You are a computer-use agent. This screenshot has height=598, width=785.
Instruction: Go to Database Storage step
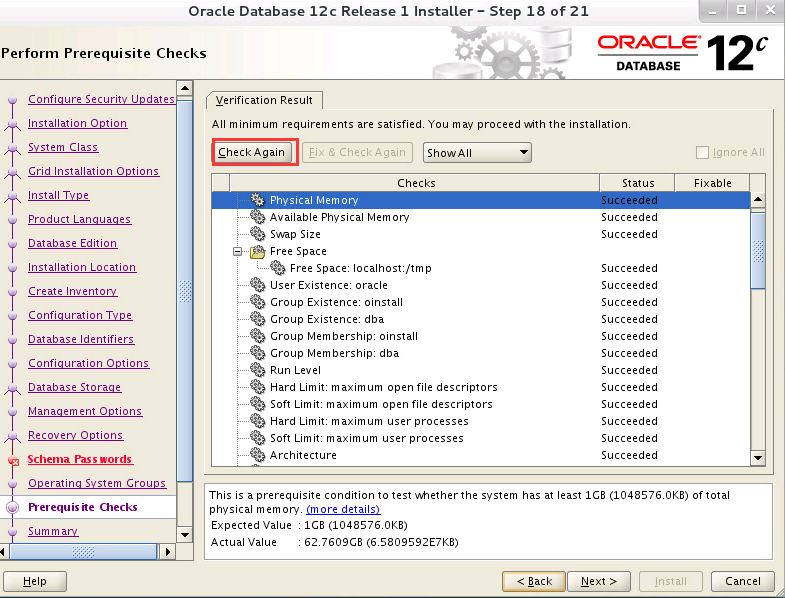[75, 388]
